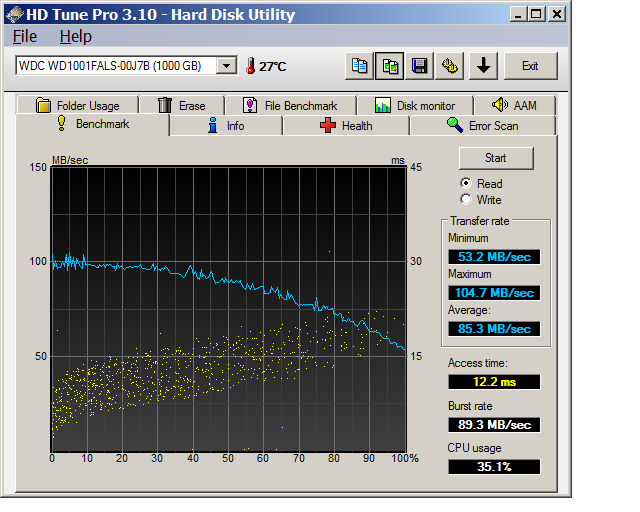640x512 pixels.
Task: Click the HD Tune title bar icon
Action: click(x=13, y=14)
